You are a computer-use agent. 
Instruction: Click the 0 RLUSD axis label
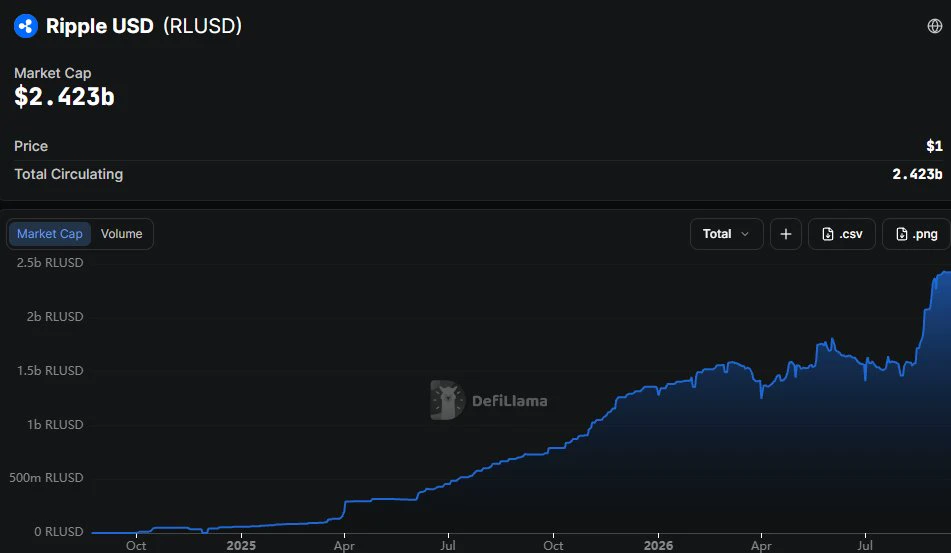tap(59, 532)
